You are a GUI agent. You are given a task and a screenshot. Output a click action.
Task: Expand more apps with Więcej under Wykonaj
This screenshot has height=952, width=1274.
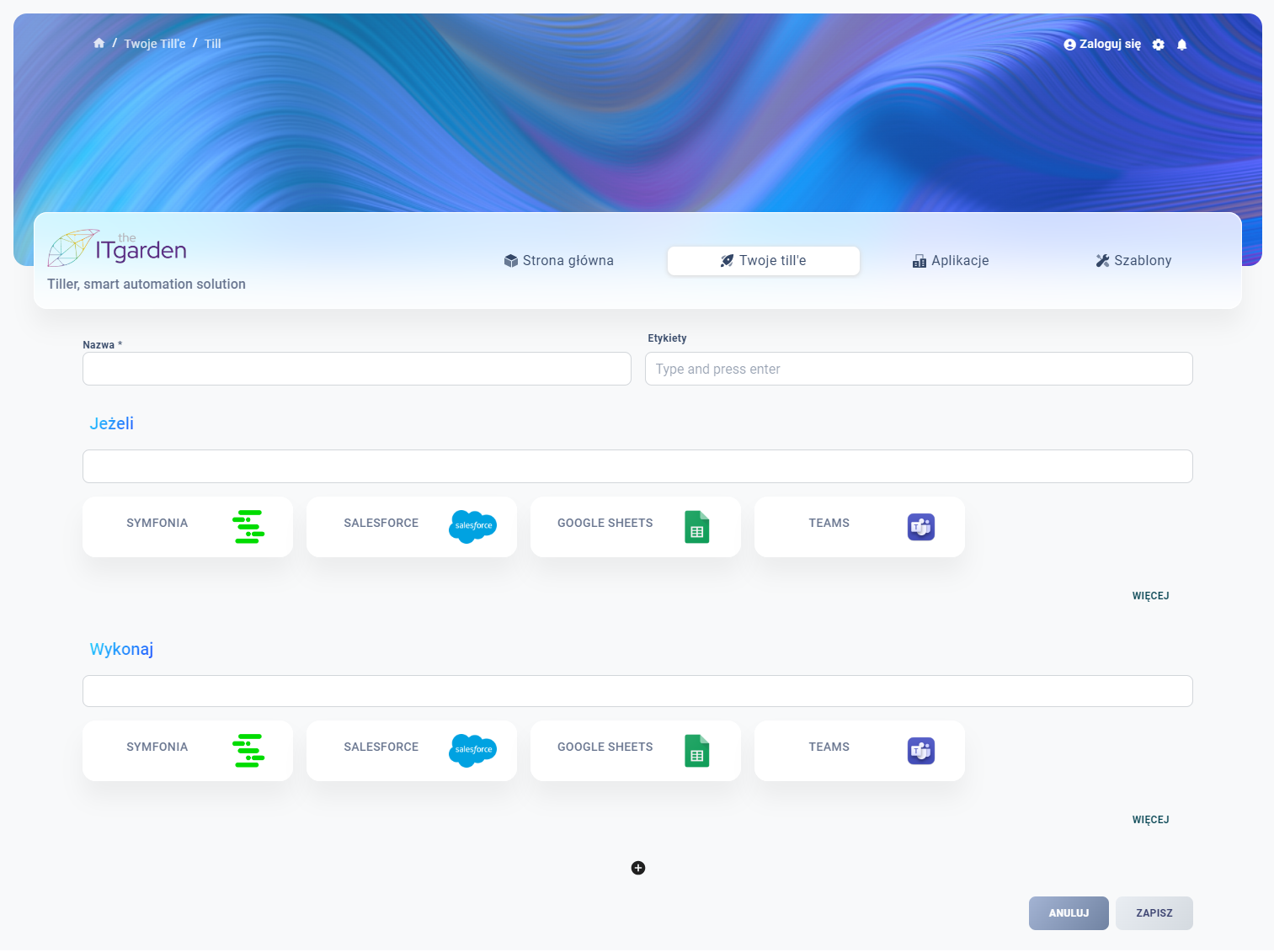(1150, 820)
